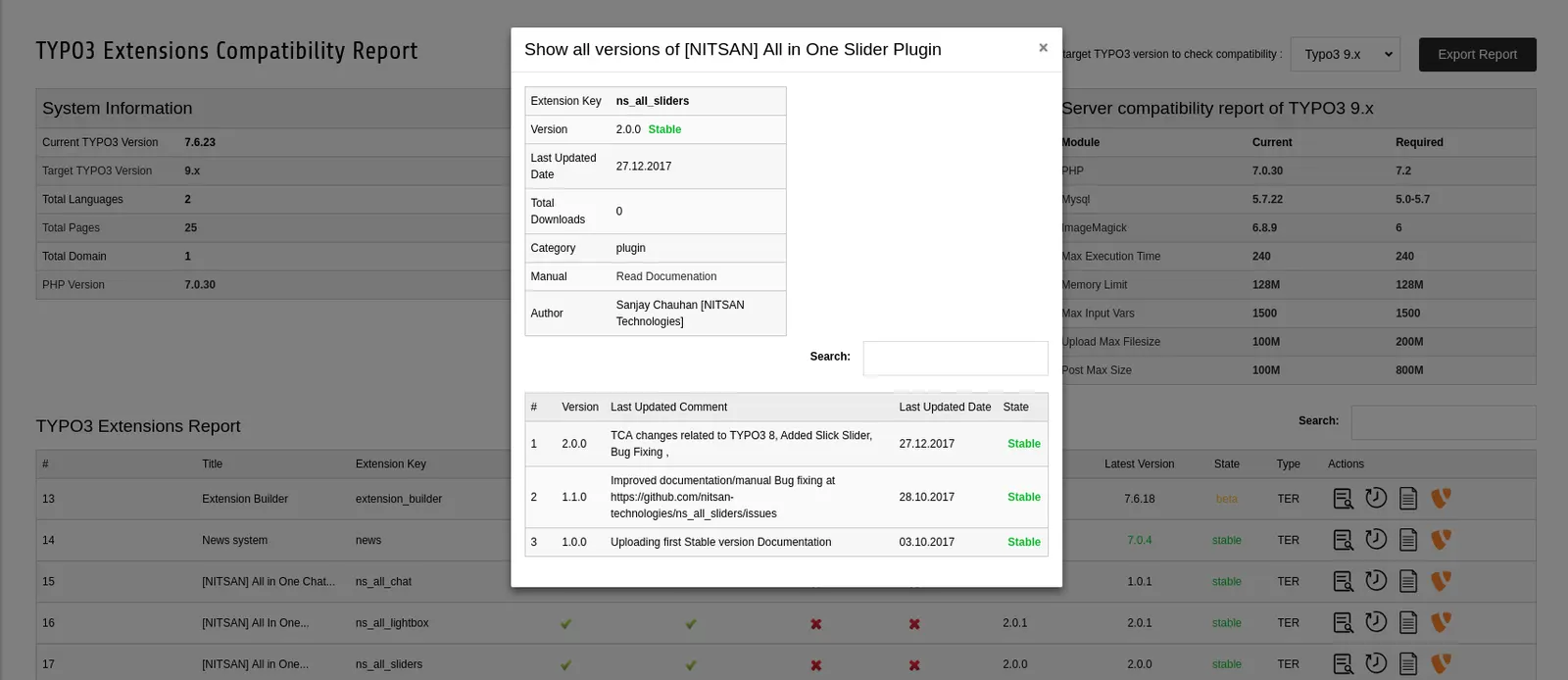Open manual document icon for ns_all_chat
Screen dimensions: 1568x680
click(x=1408, y=581)
